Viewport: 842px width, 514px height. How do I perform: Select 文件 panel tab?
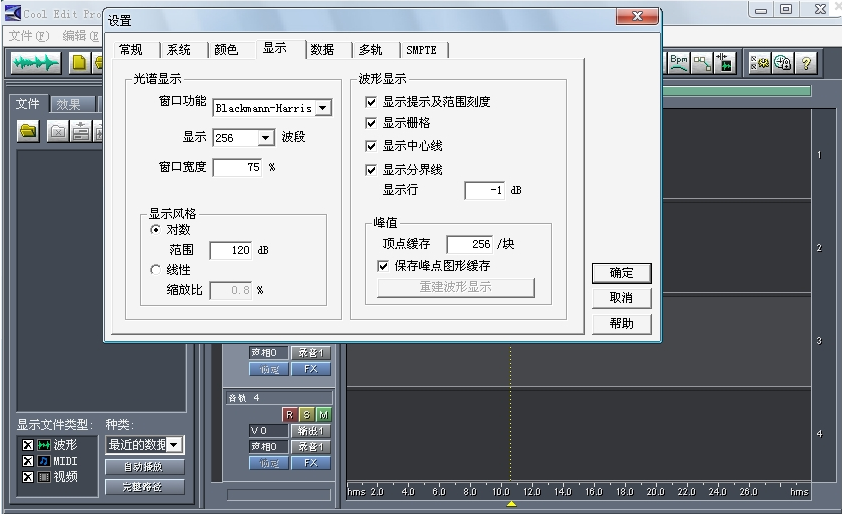28,104
